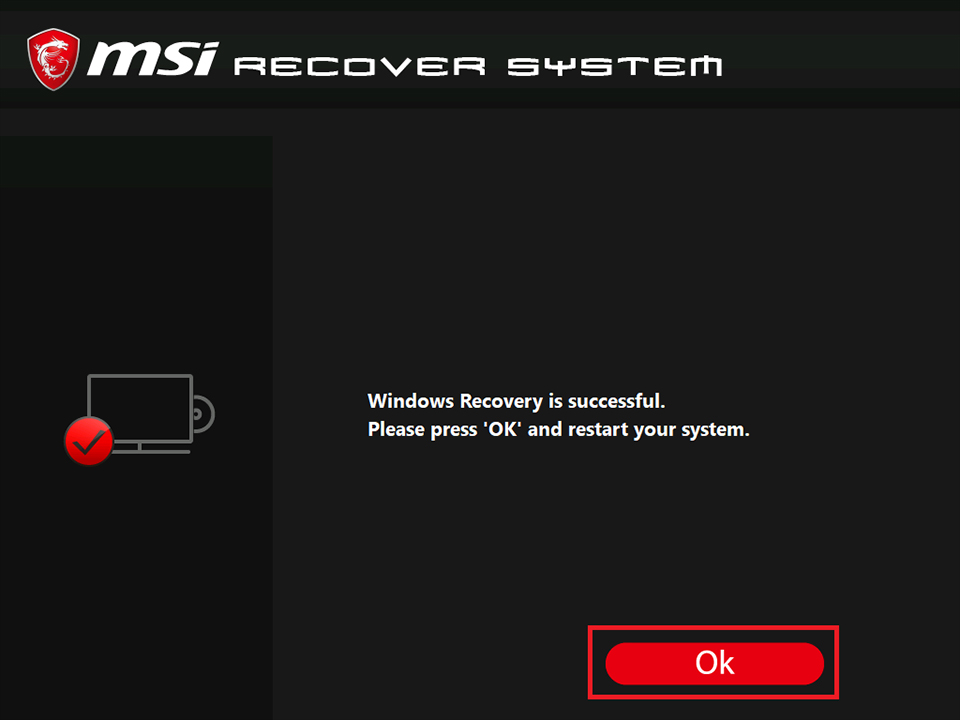This screenshot has width=960, height=720.
Task: Click the white dragon emblem inside shield
Action: [53, 59]
